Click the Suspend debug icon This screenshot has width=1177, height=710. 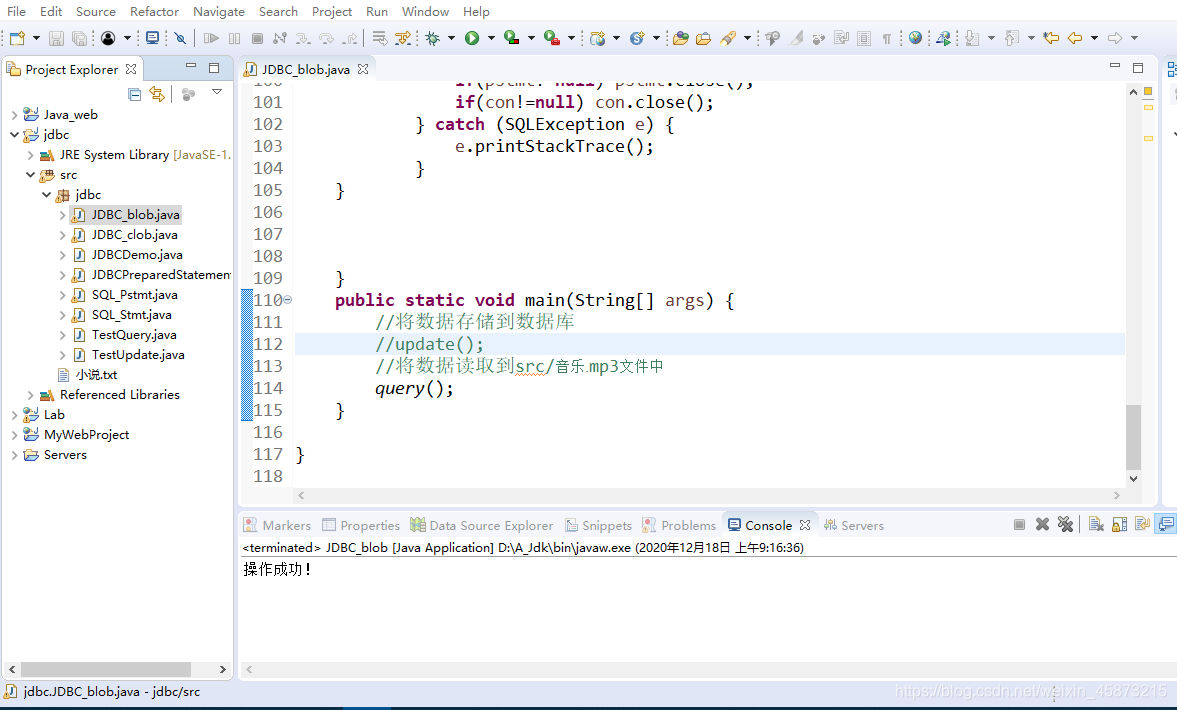click(234, 38)
